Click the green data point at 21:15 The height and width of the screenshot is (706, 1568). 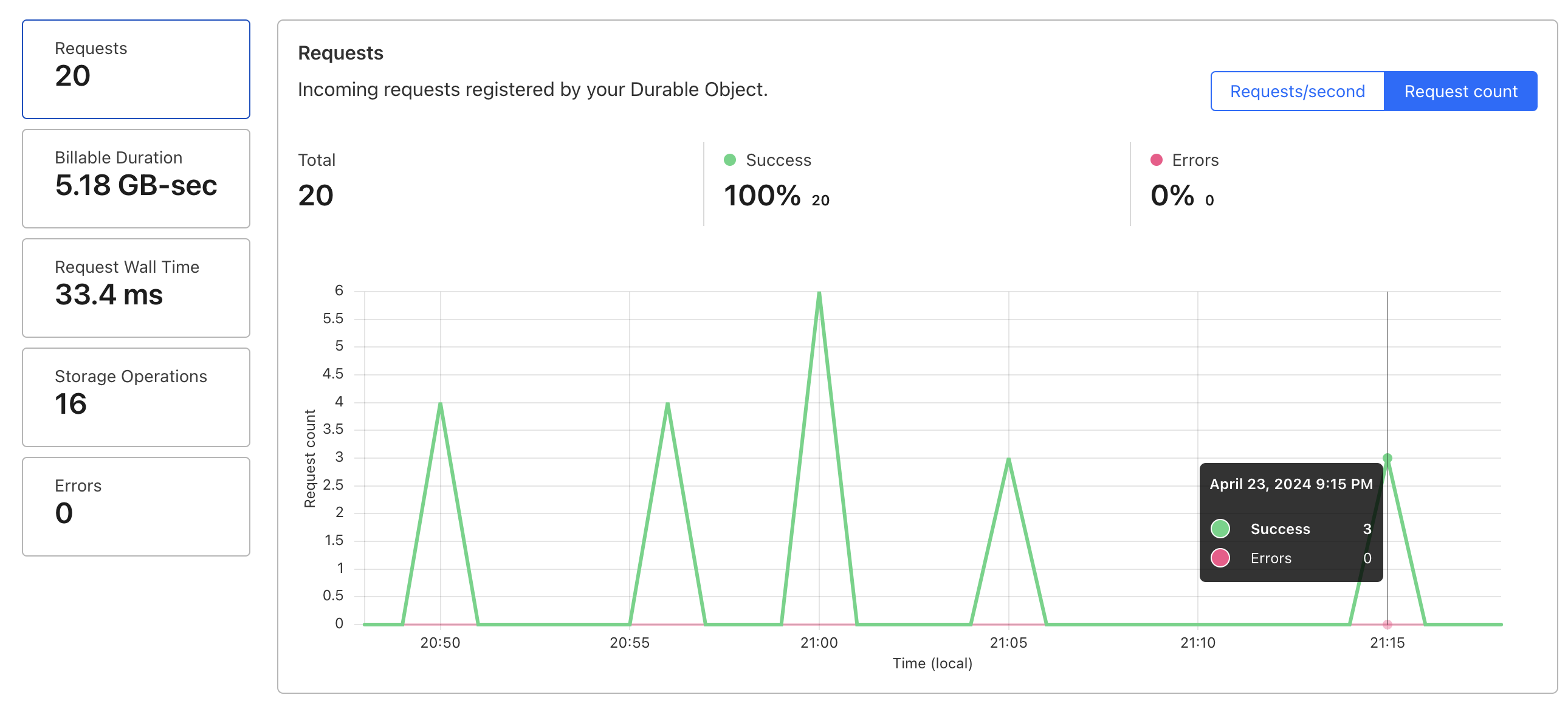pos(1387,458)
